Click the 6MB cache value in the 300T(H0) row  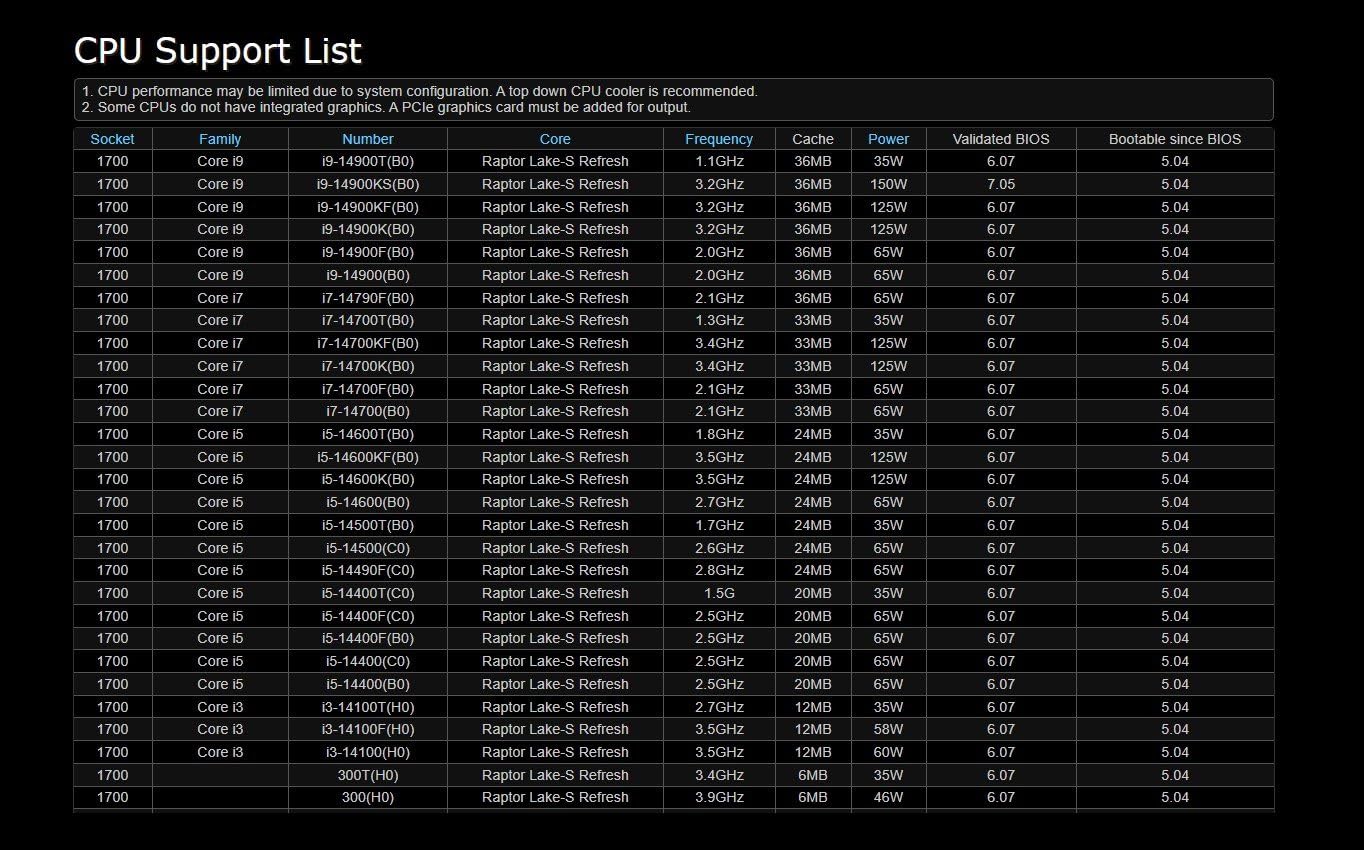point(813,775)
